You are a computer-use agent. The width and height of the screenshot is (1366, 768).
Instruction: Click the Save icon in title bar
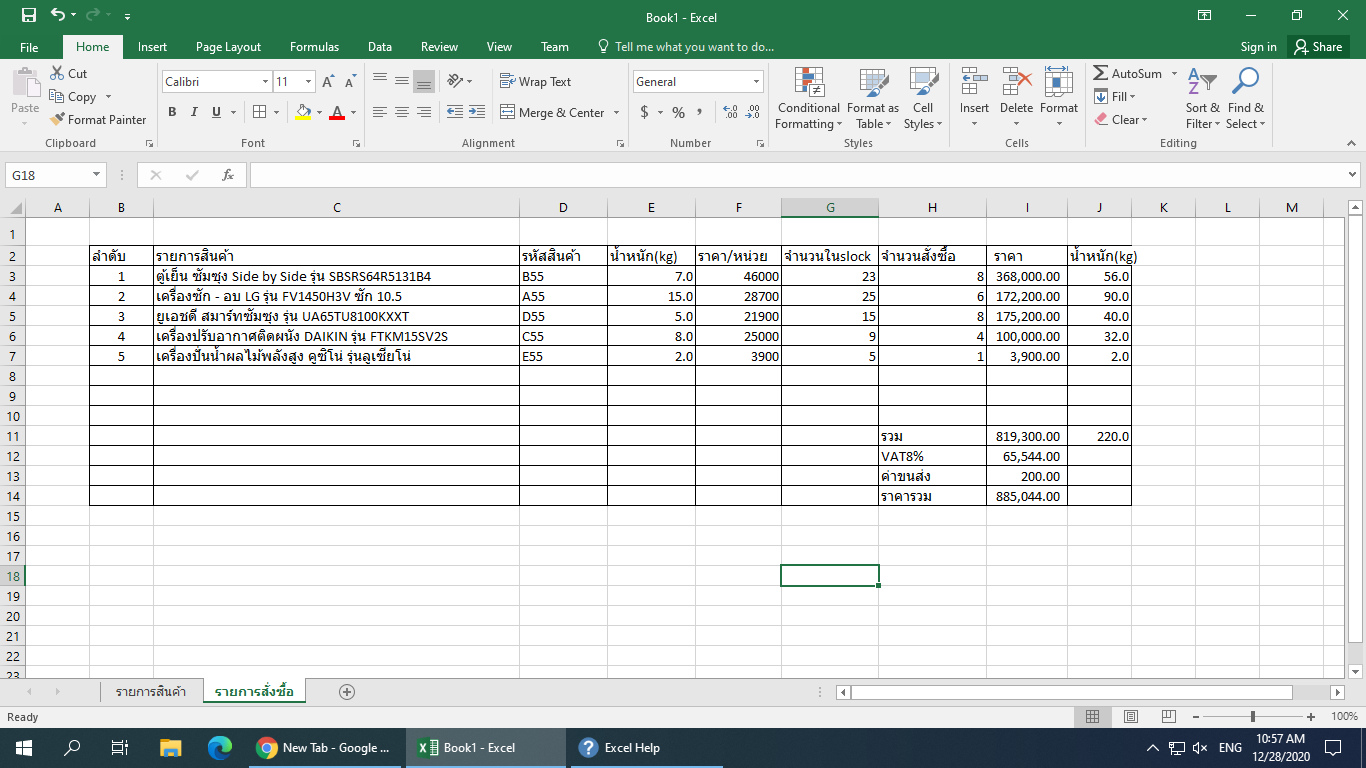coord(28,16)
